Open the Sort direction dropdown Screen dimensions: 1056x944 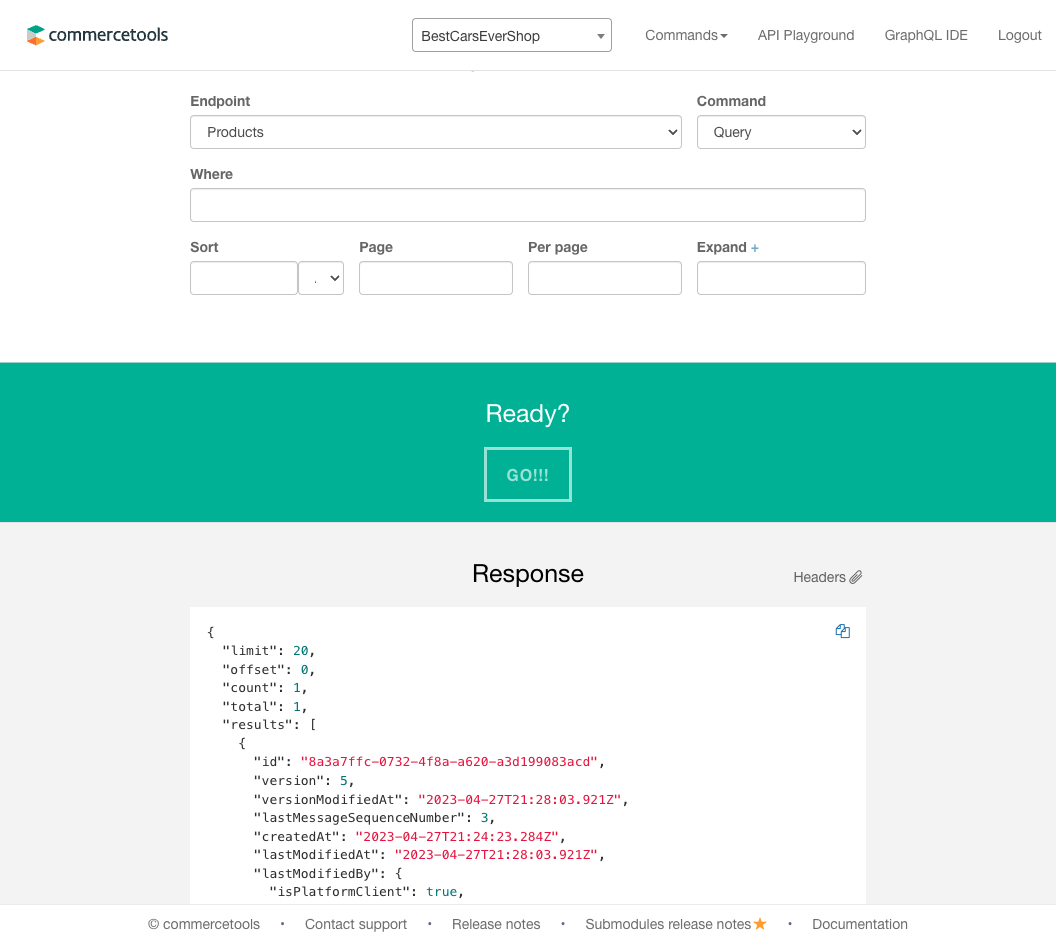pos(321,278)
